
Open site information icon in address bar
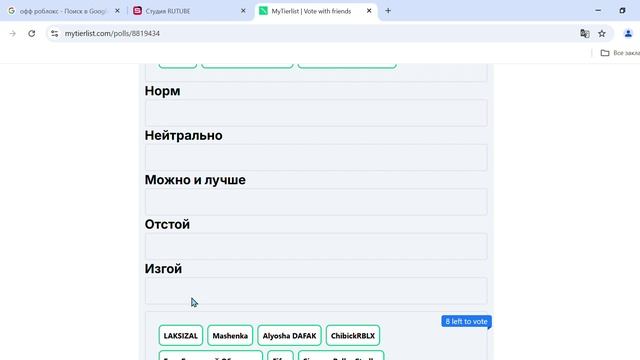point(54,33)
